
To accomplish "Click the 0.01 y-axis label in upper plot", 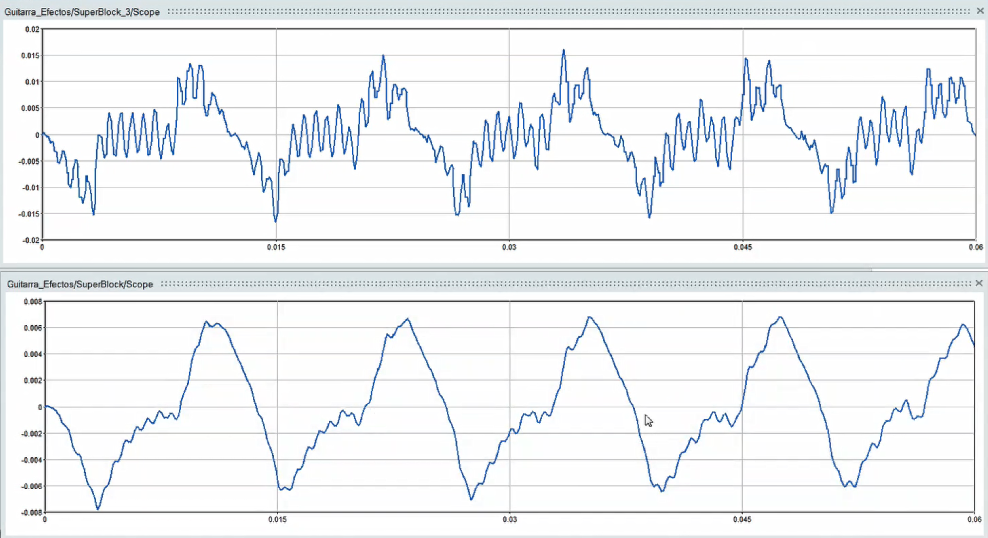I will (31, 82).
